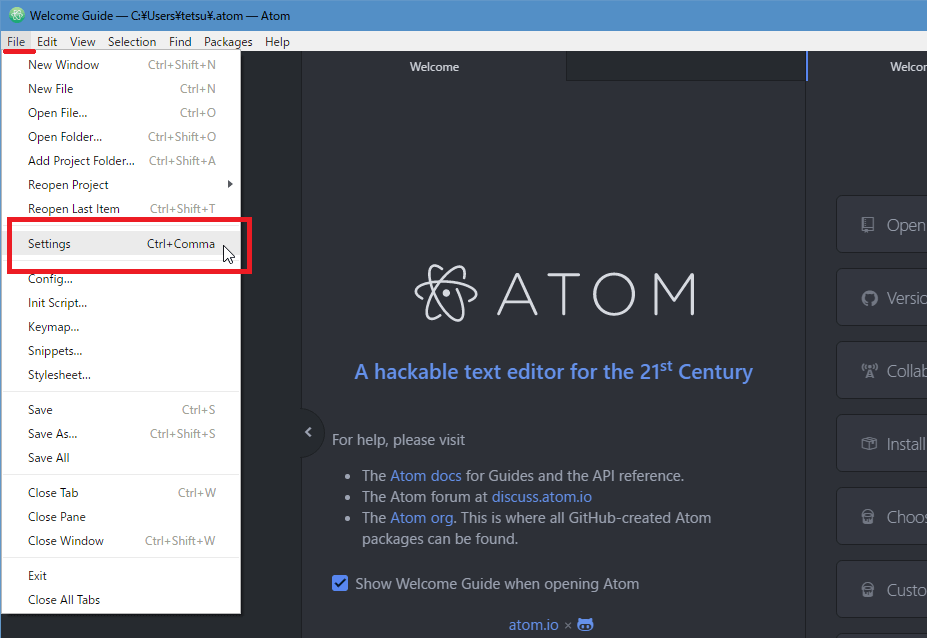Open the Packages menu

228,42
